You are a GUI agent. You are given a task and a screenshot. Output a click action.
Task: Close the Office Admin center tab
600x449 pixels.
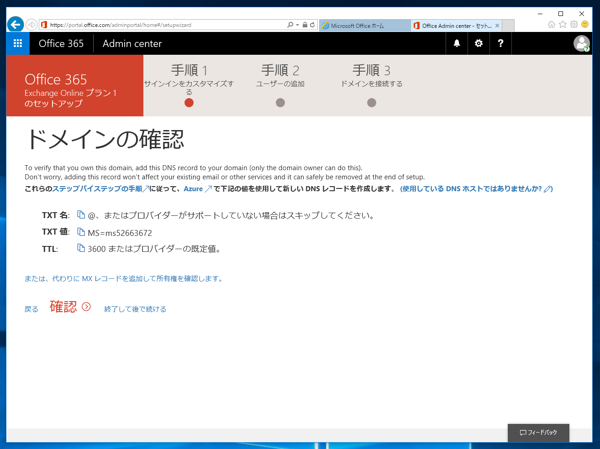click(x=497, y=26)
